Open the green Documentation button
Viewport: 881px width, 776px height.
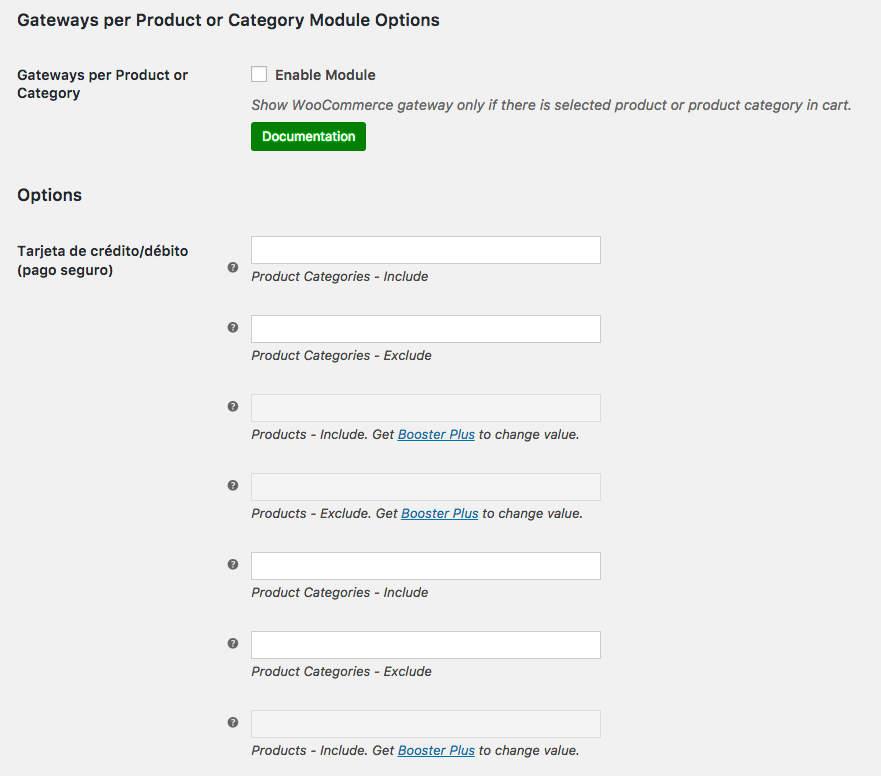(308, 137)
